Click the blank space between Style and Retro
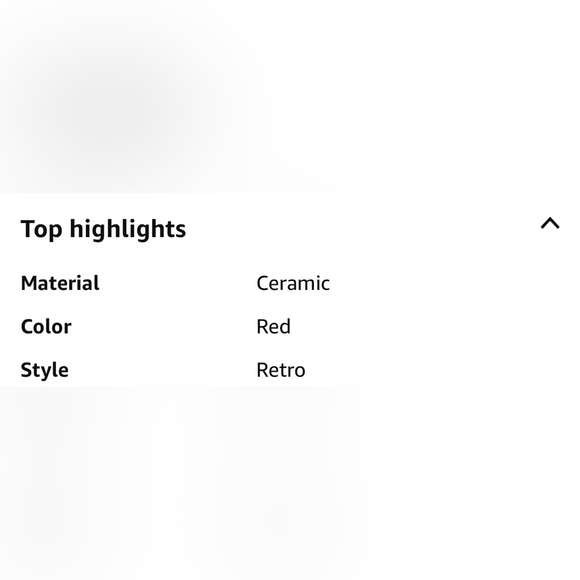580x580 pixels. [162, 370]
